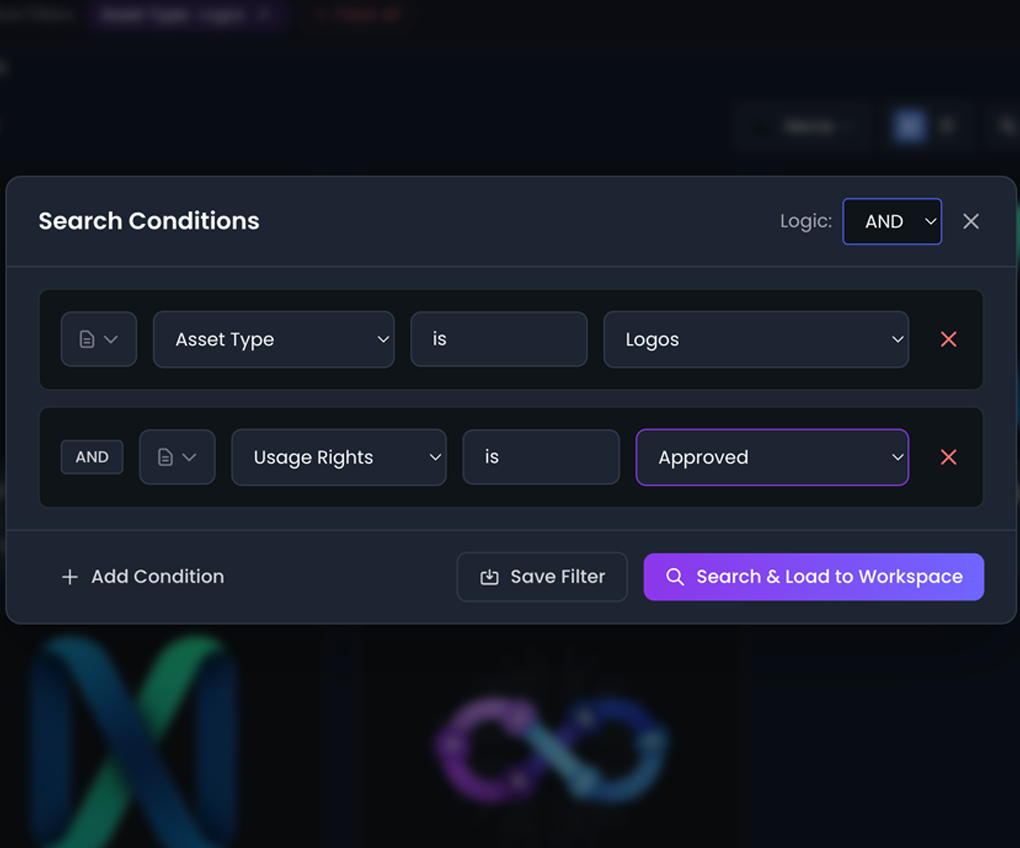Image resolution: width=1020 pixels, height=848 pixels.
Task: Click the 'is' operator field in the Asset Type row
Action: 498,339
